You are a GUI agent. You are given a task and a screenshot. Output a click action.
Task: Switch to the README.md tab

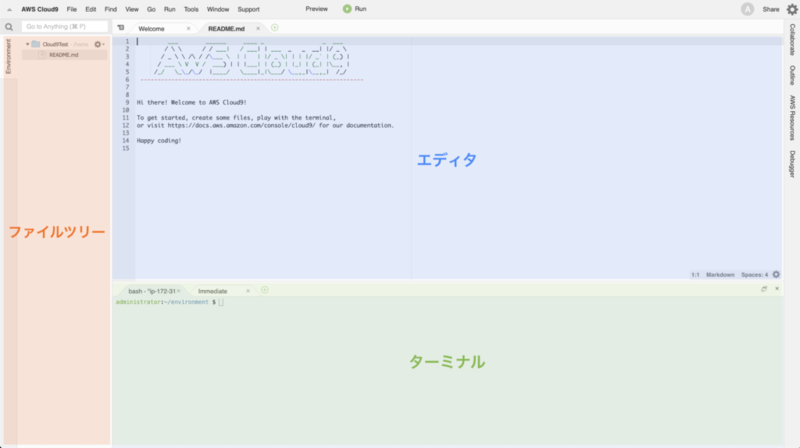[x=226, y=29]
